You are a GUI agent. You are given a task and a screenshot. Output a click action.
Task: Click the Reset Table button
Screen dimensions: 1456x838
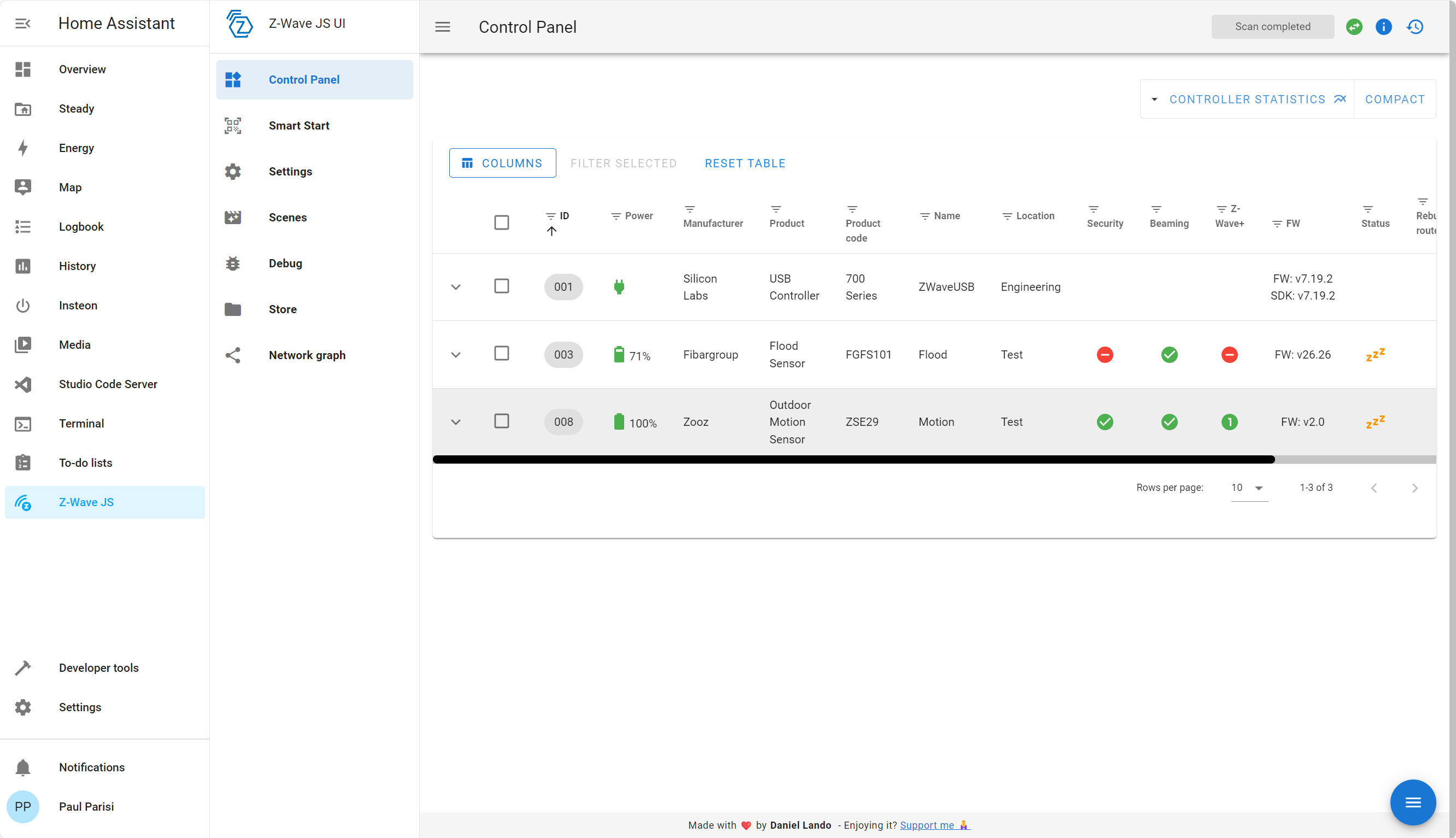[745, 163]
